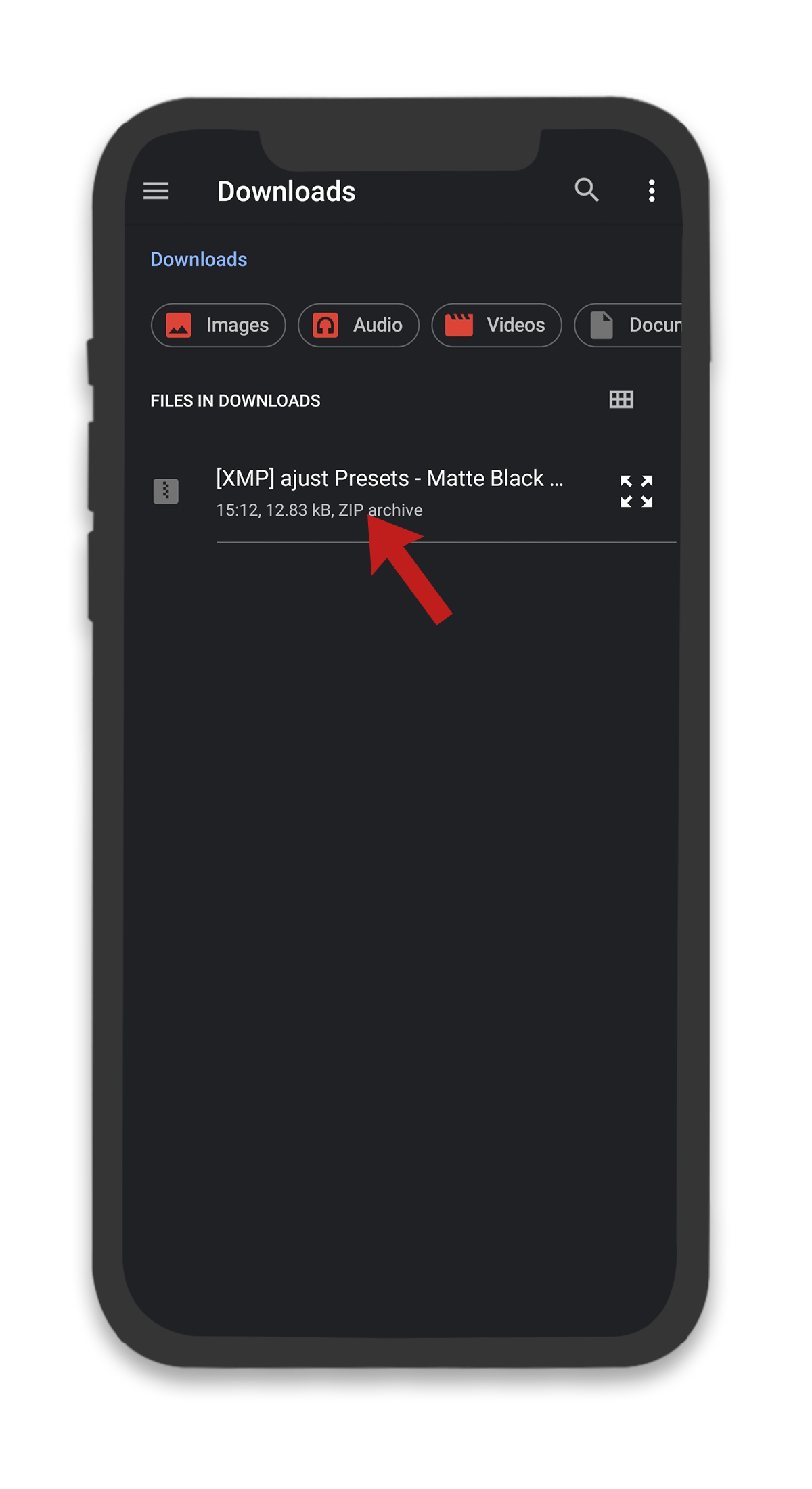Click the red Images picture icon

[x=179, y=325]
